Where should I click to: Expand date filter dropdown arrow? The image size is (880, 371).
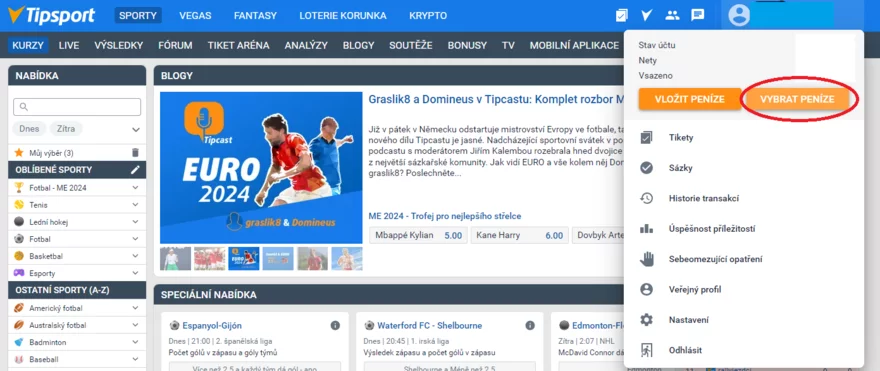pos(135,130)
